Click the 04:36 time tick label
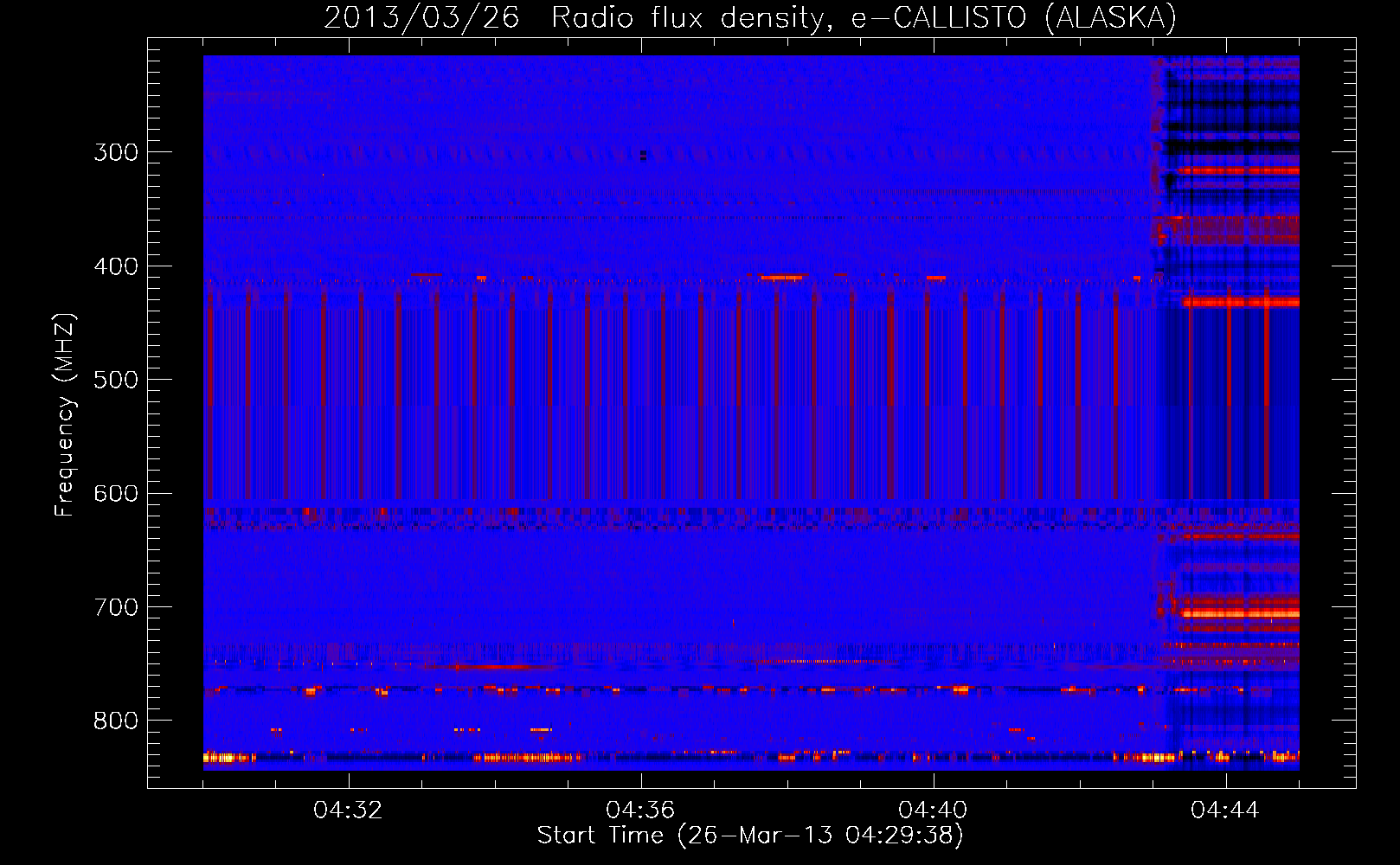Image resolution: width=1400 pixels, height=865 pixels. (x=640, y=811)
